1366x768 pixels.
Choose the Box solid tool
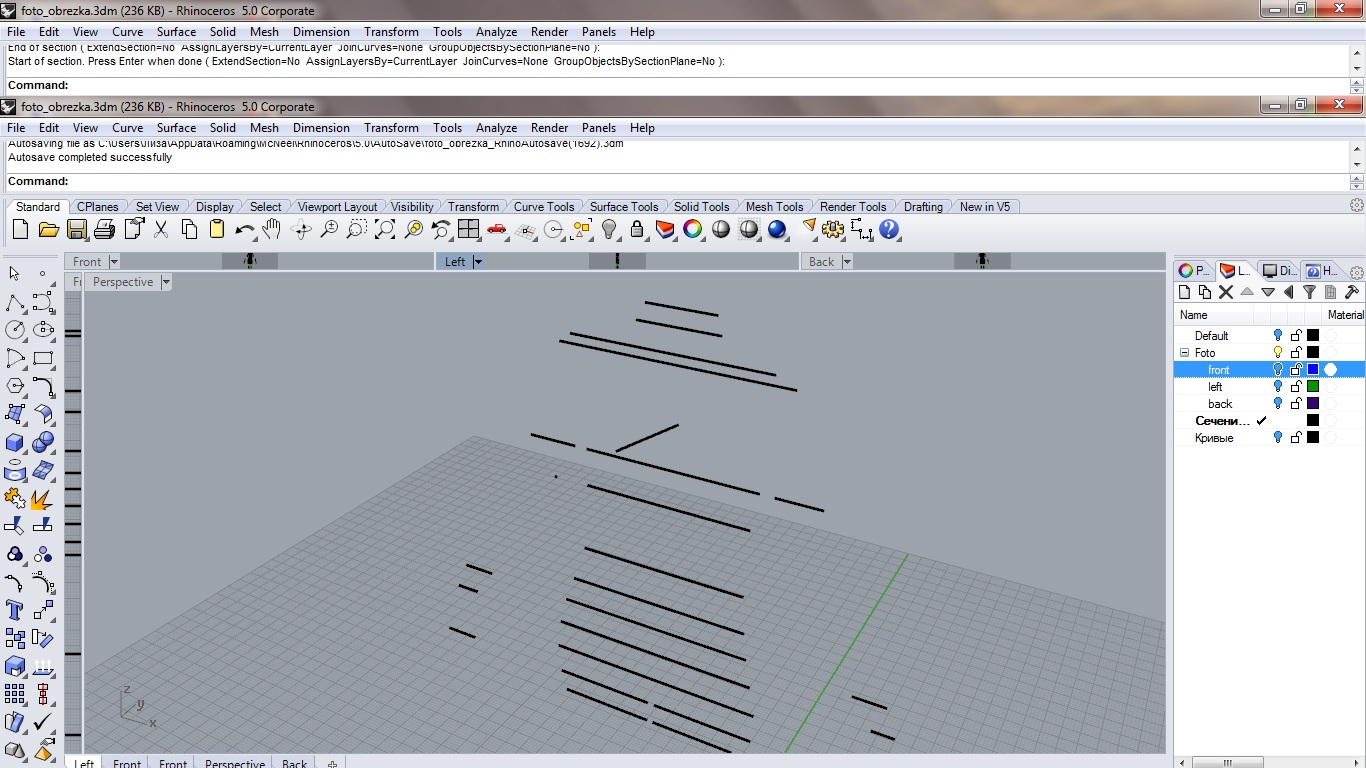click(15, 442)
